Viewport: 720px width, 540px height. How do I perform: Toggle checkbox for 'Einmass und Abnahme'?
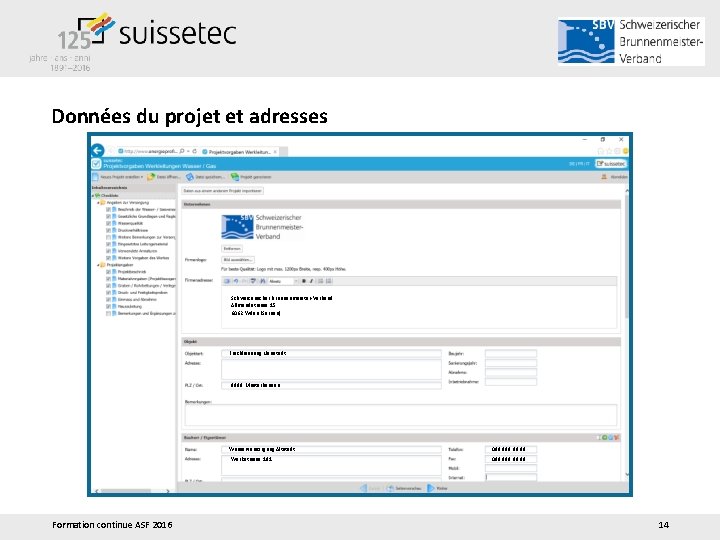[108, 299]
